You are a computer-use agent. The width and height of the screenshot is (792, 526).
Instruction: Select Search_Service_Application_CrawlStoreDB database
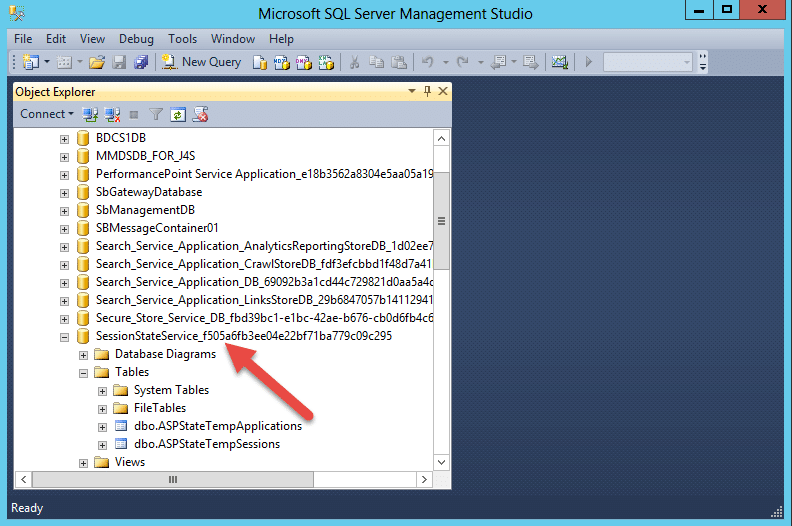(264, 264)
